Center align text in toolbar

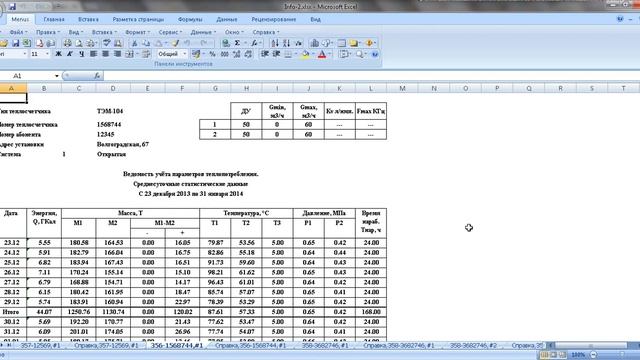105,54
